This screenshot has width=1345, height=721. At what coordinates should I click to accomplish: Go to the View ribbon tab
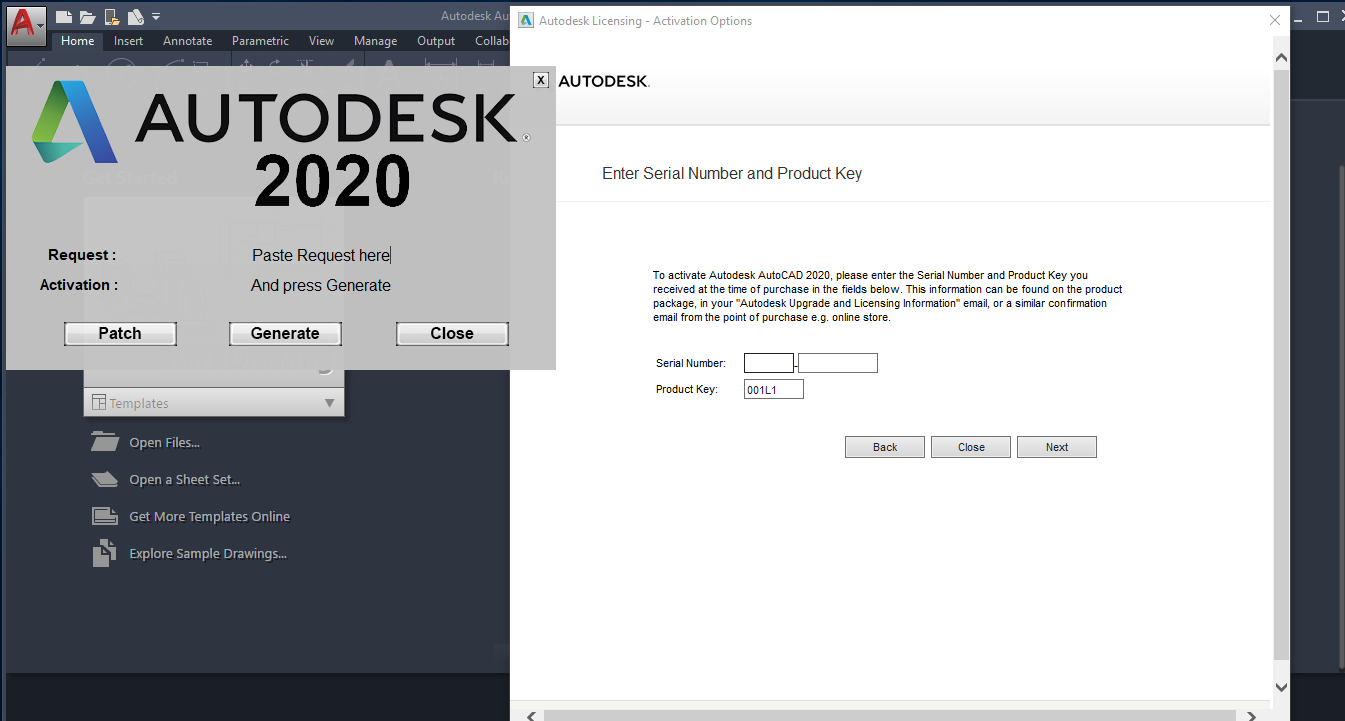click(321, 41)
